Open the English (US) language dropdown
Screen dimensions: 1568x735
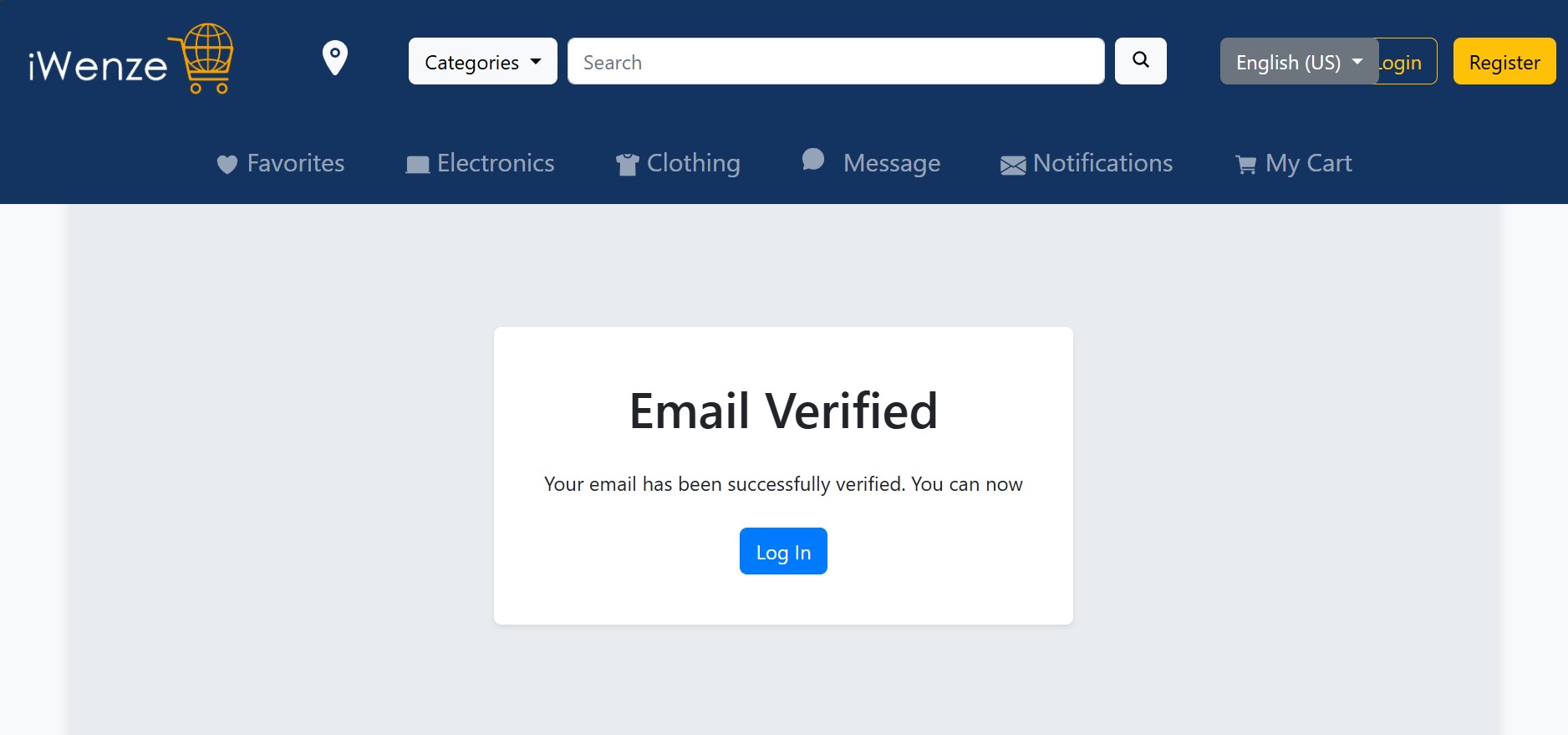coord(1299,61)
